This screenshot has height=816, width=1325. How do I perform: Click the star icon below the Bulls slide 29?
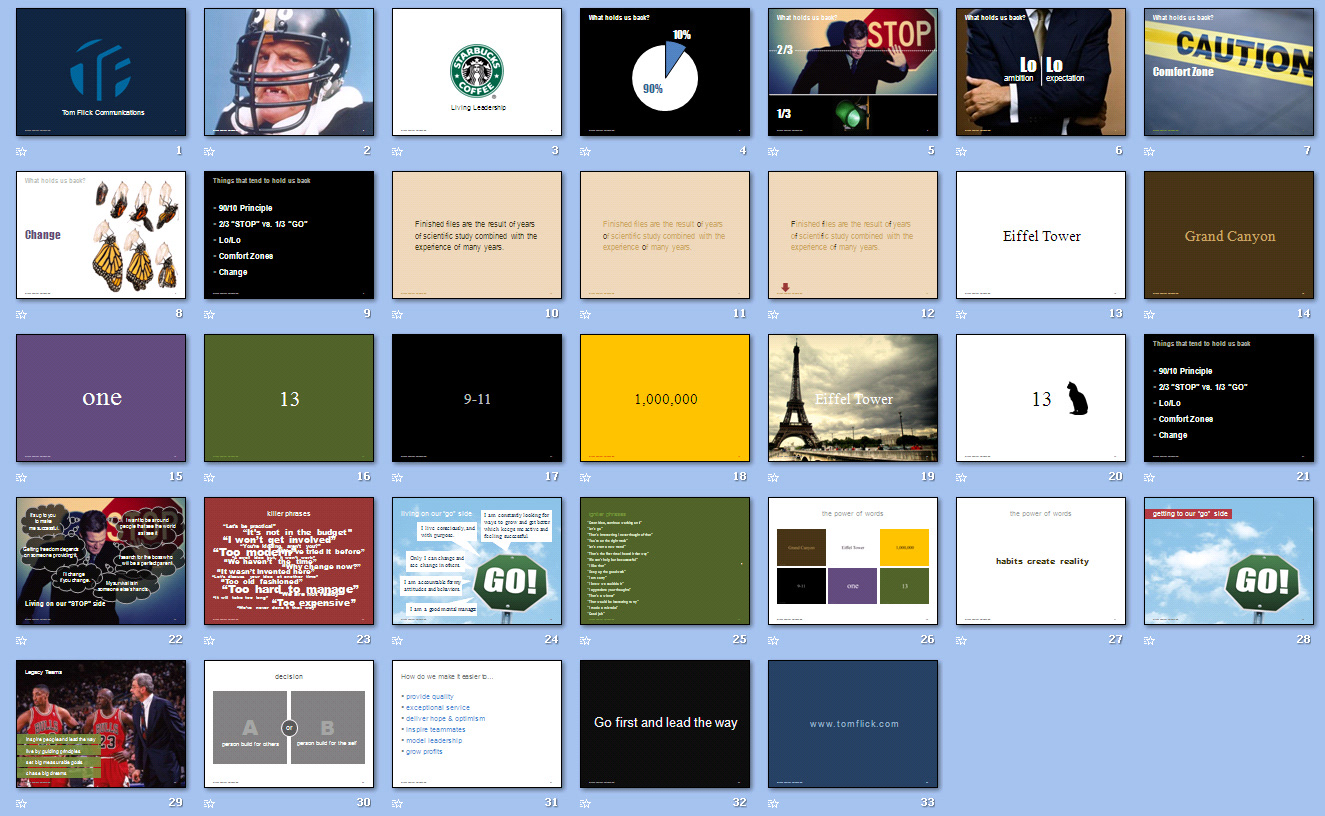coord(21,803)
